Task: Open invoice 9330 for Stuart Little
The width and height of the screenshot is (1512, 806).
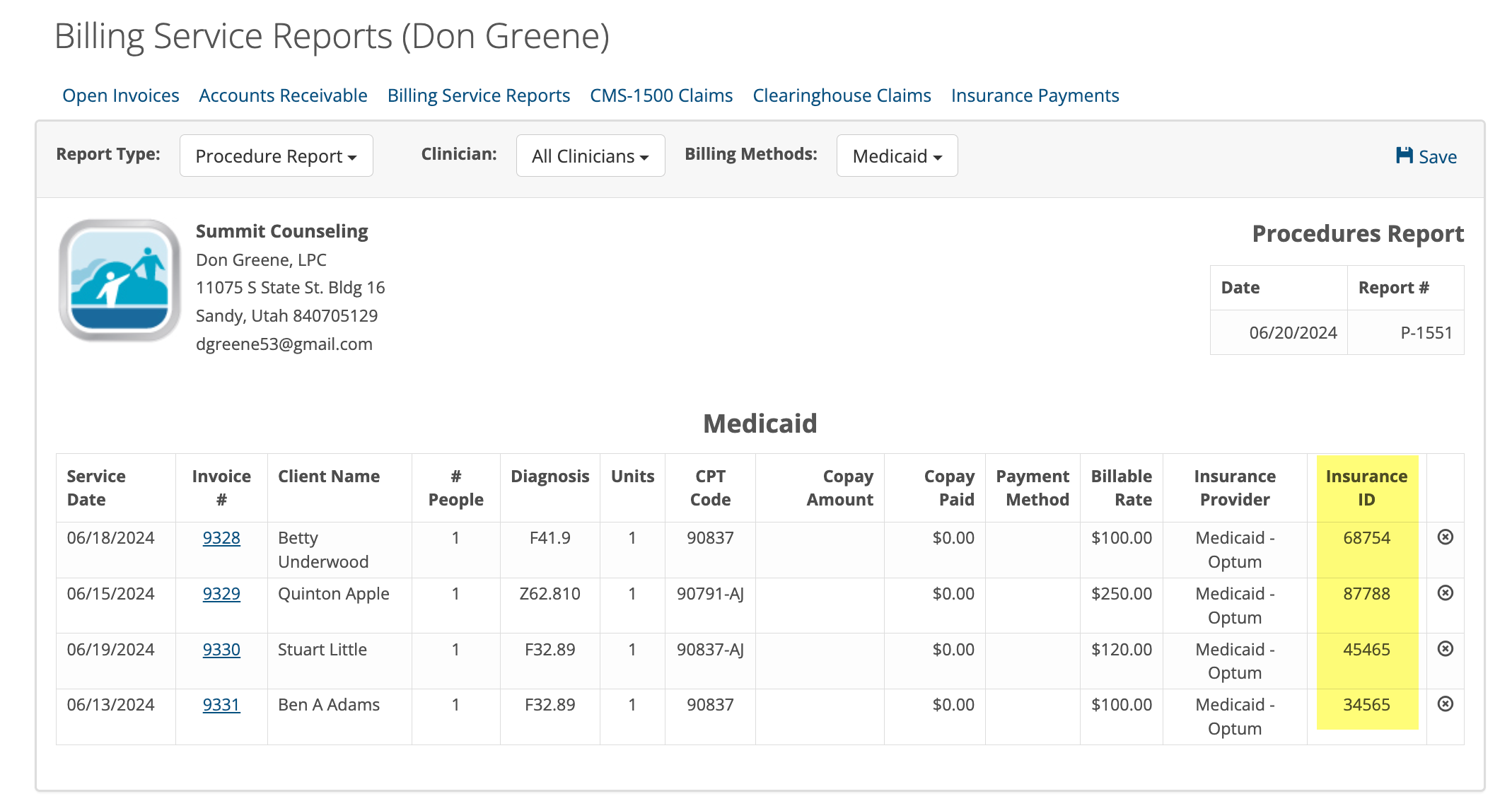Action: [221, 649]
